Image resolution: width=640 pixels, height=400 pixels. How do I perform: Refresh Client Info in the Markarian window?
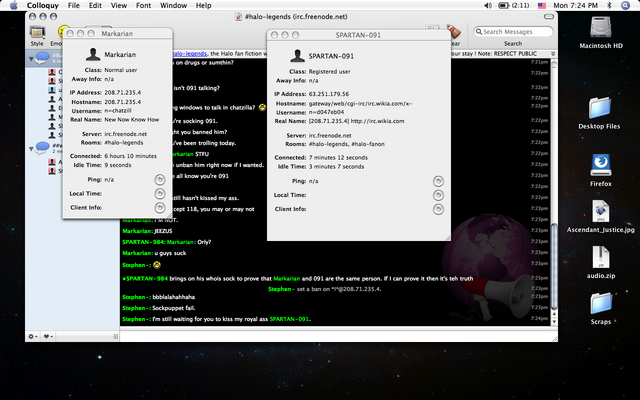160,208
